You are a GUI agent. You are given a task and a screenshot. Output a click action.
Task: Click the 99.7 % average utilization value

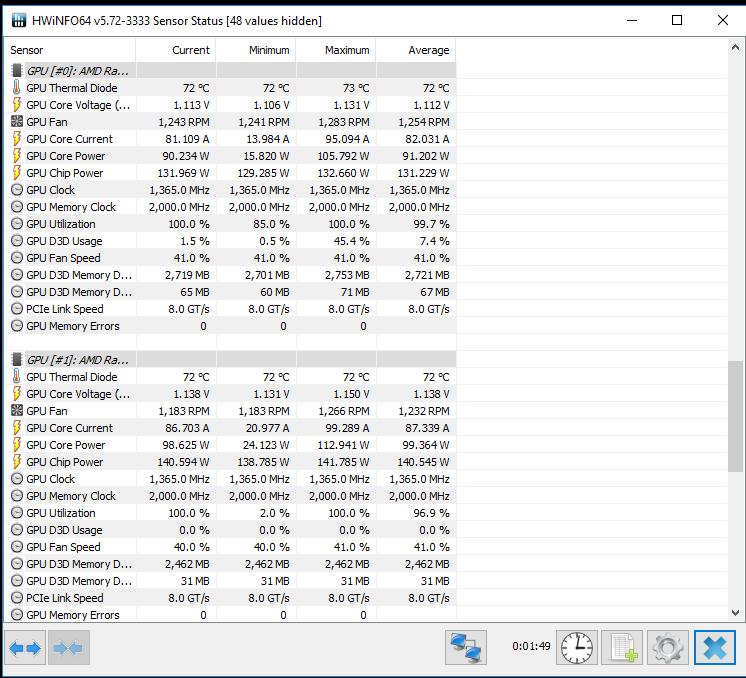pyautogui.click(x=431, y=224)
